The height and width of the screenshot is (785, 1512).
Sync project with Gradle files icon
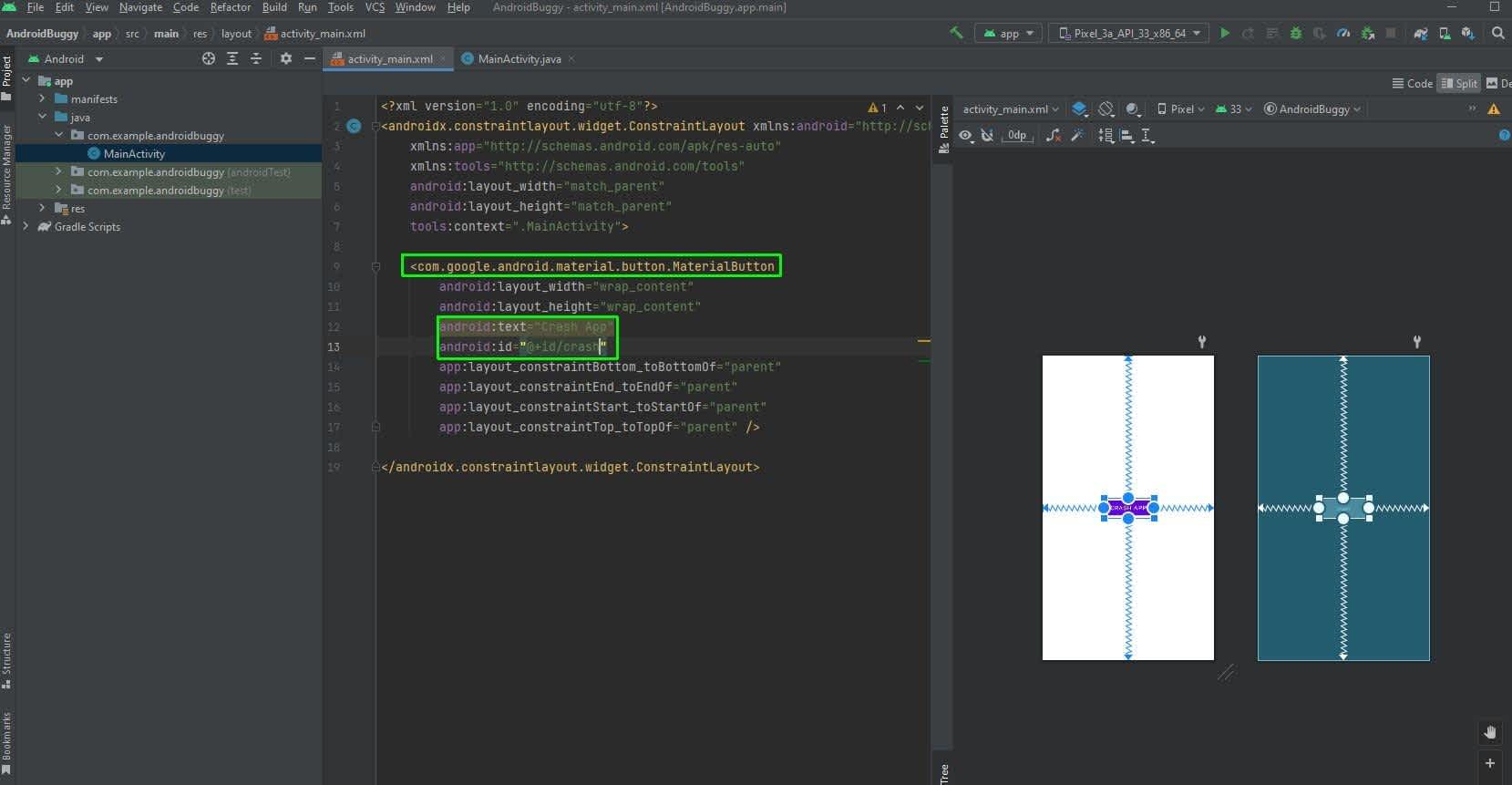coord(1420,33)
